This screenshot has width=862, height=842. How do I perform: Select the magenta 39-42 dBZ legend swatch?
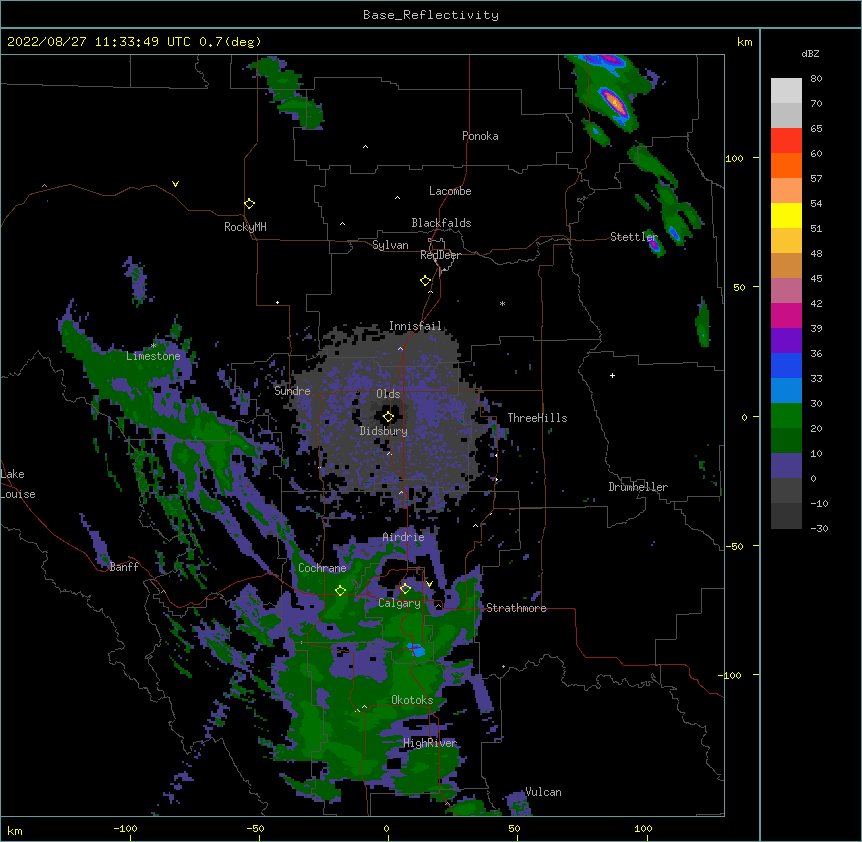click(x=786, y=315)
